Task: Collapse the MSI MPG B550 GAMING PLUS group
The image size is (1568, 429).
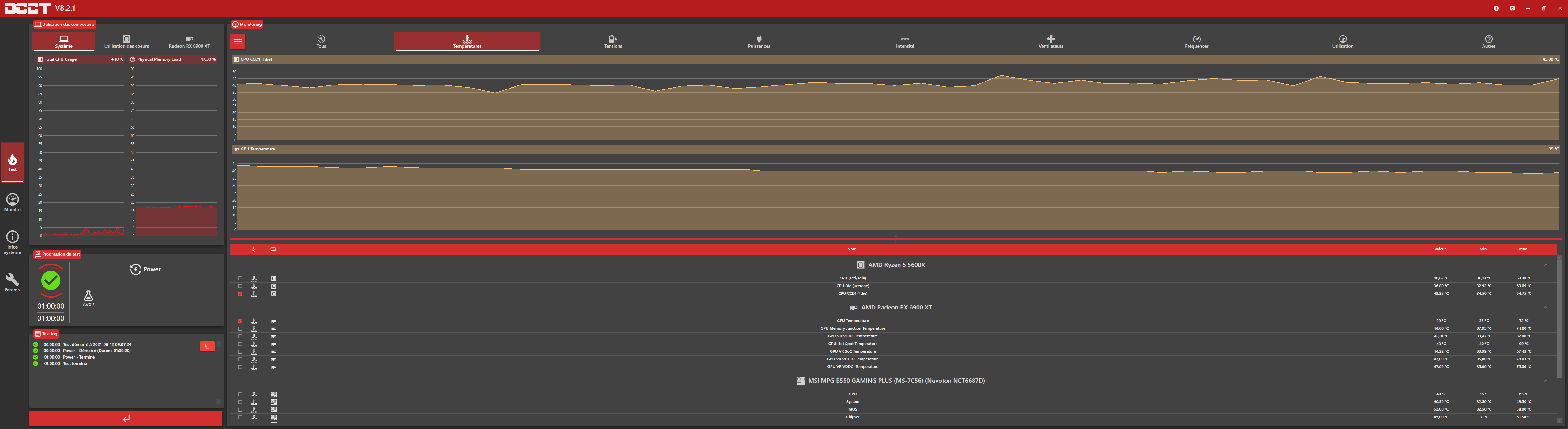Action: coord(1545,381)
